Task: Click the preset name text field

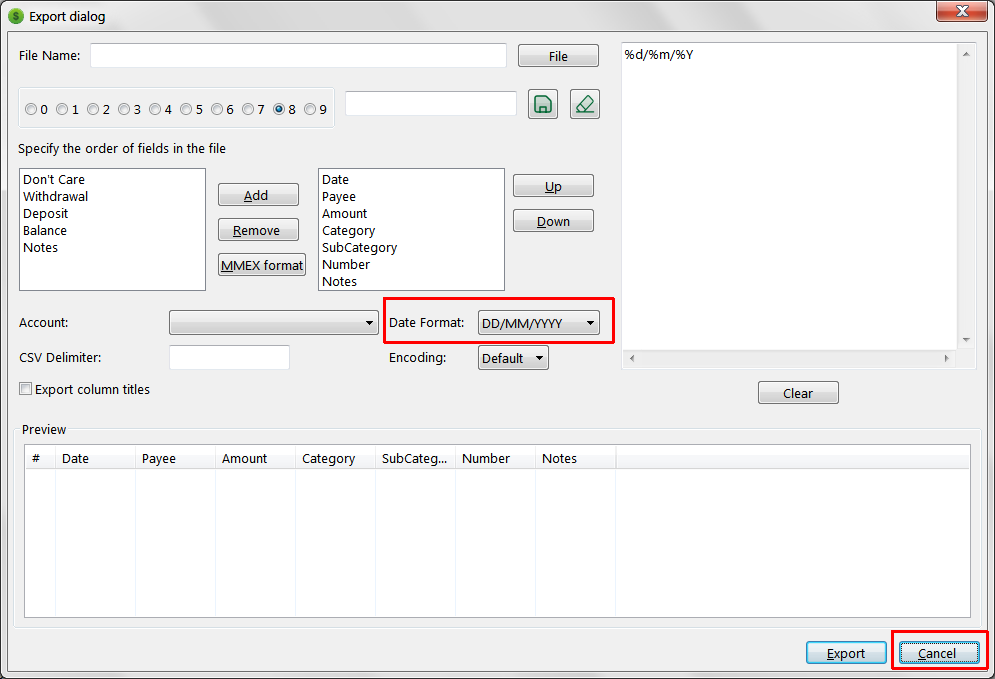Action: tap(431, 103)
